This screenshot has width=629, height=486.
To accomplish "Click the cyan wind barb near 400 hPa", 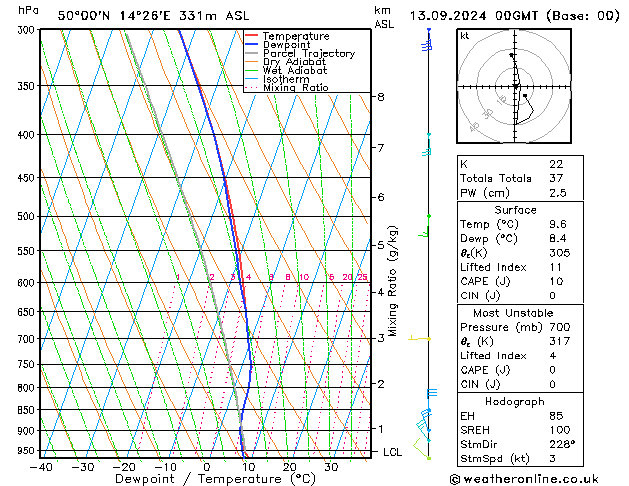I will click(427, 145).
